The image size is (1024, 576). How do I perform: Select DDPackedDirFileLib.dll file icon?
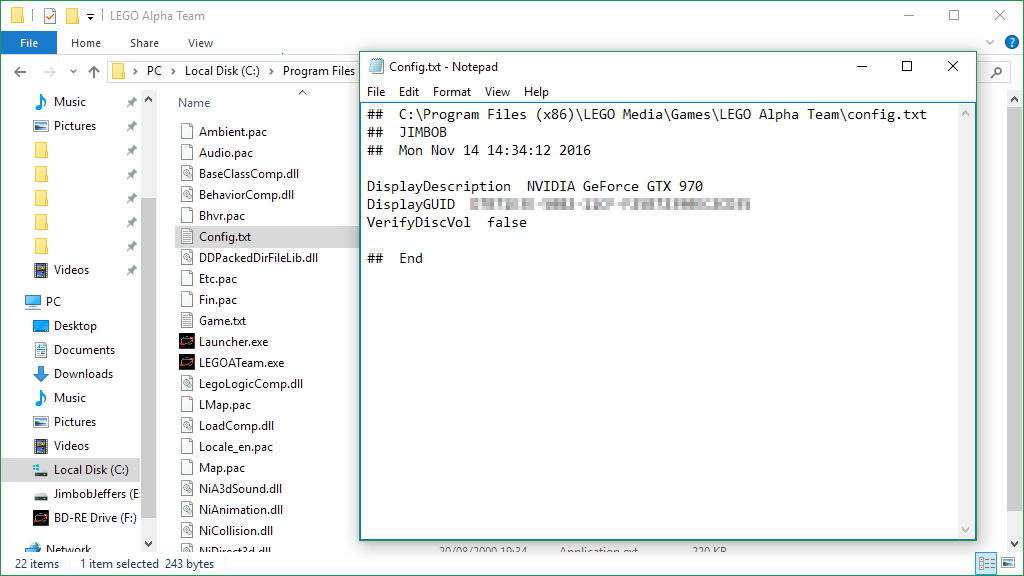[187, 257]
